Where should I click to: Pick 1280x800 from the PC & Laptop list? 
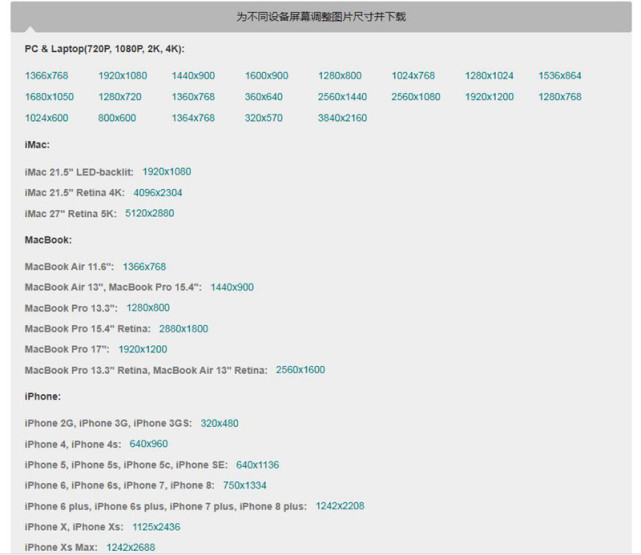340,76
